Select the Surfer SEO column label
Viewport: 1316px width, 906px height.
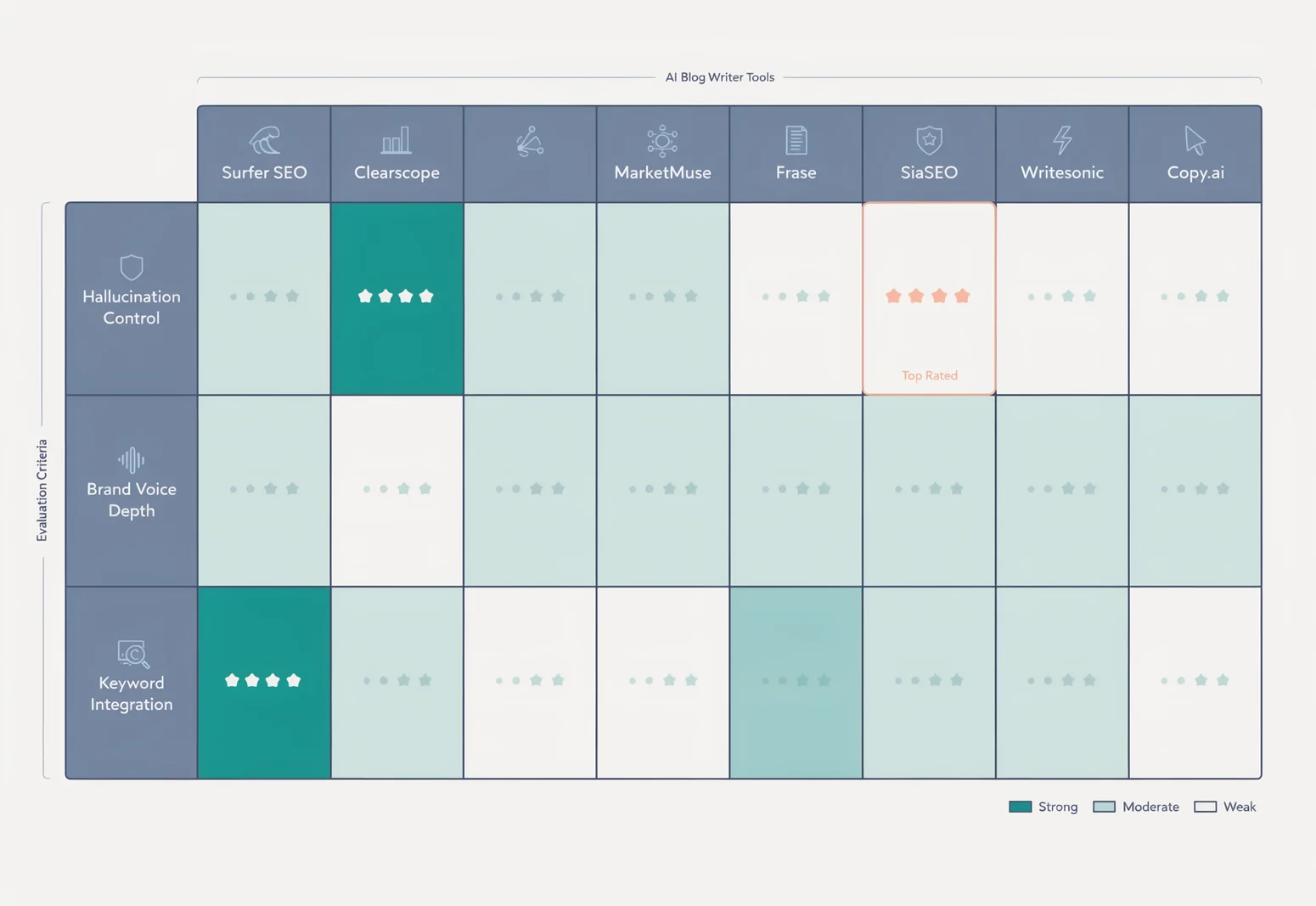[x=264, y=172]
